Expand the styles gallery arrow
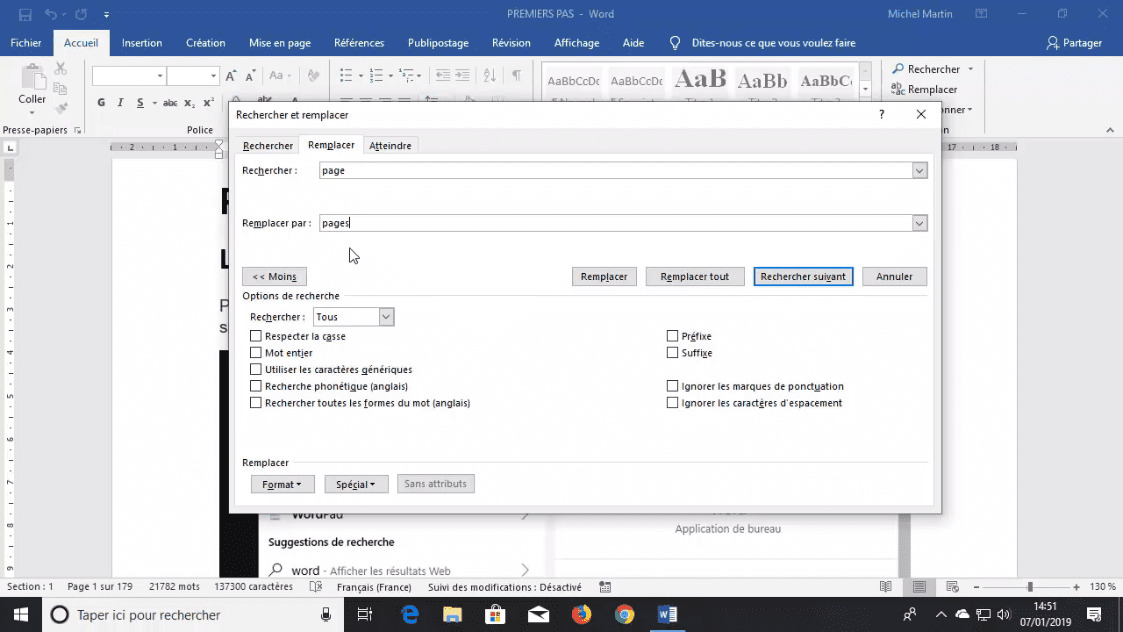Viewport: 1123px width, 632px height. [x=865, y=89]
